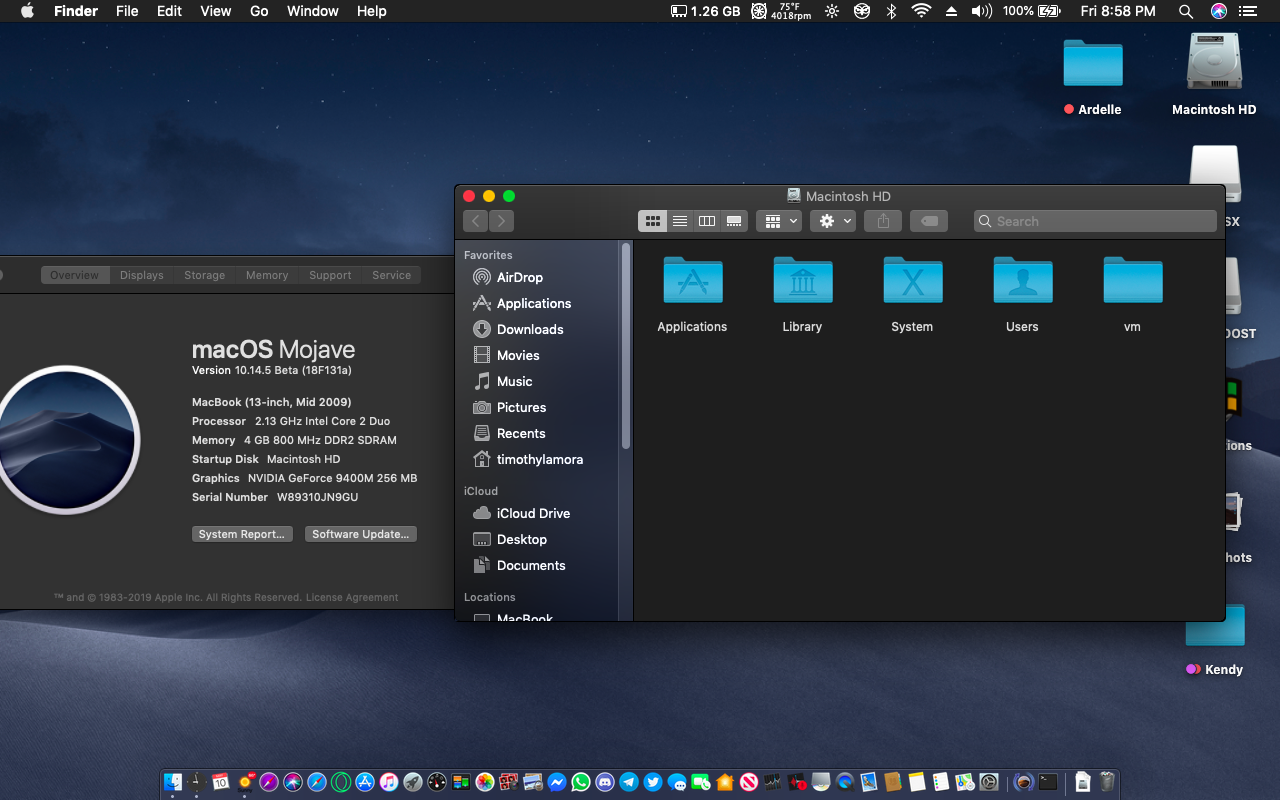
Task: Open the Library folder icon
Action: (802, 280)
